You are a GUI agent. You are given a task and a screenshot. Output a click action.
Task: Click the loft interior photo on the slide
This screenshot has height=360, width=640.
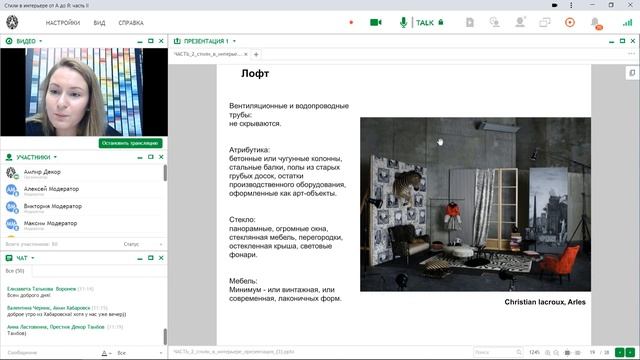(475, 204)
